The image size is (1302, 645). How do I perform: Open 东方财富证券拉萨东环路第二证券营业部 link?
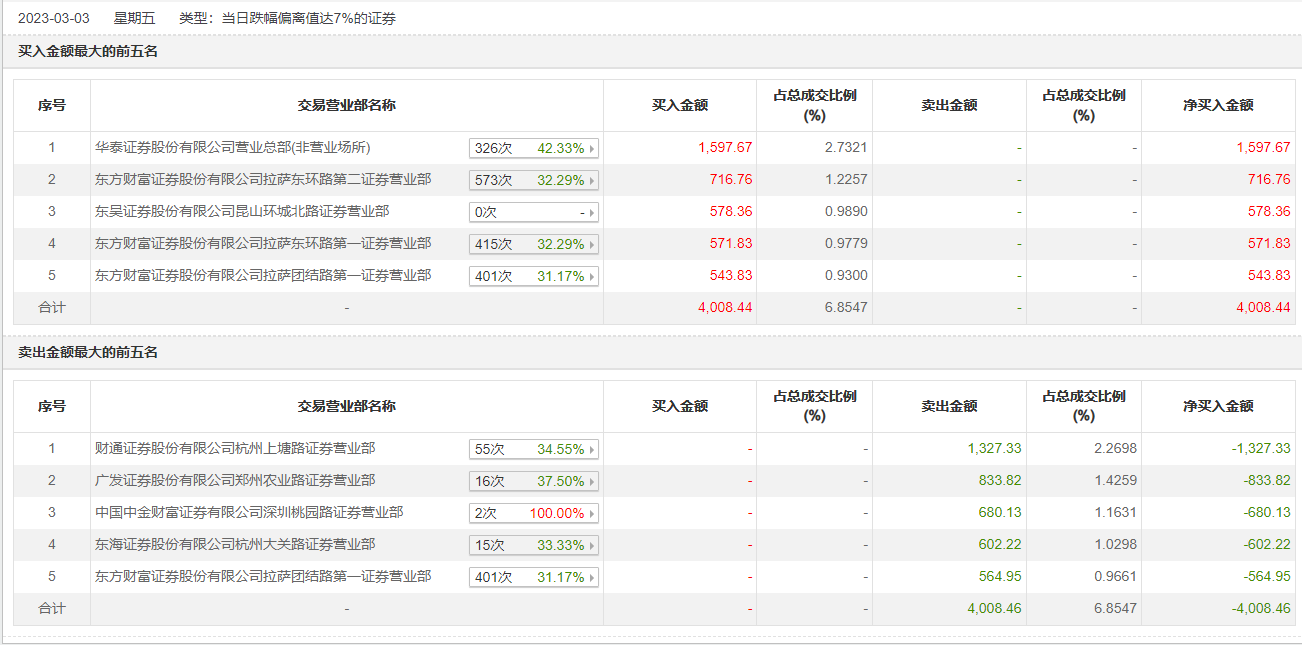263,180
